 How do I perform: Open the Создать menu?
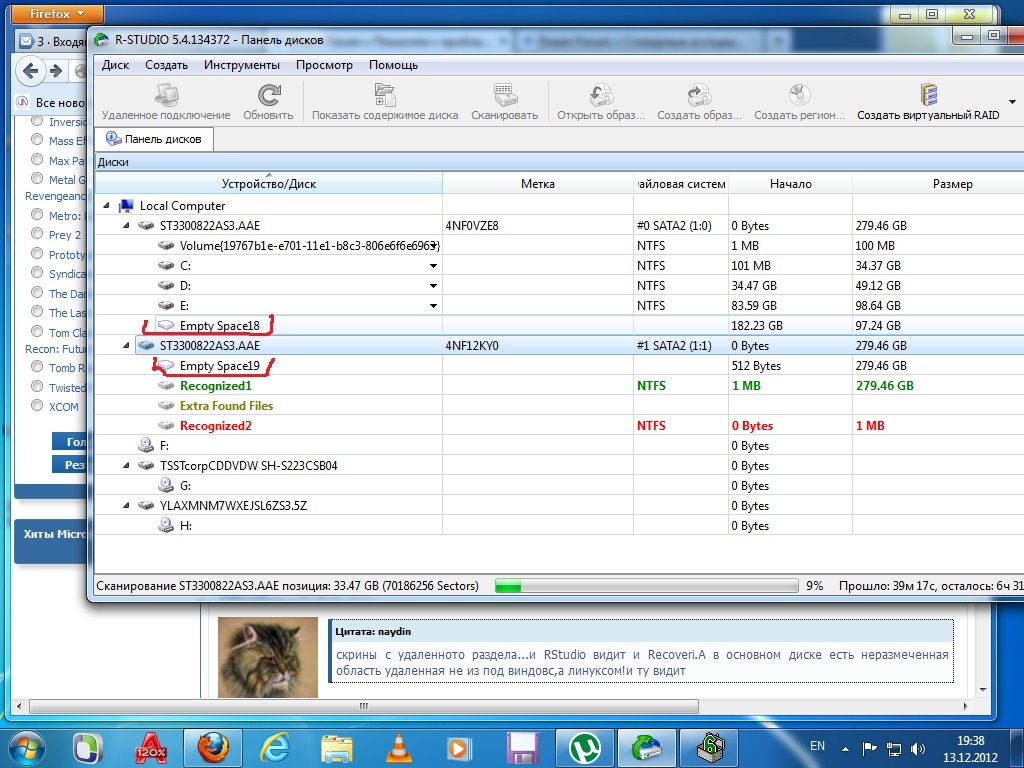(166, 65)
